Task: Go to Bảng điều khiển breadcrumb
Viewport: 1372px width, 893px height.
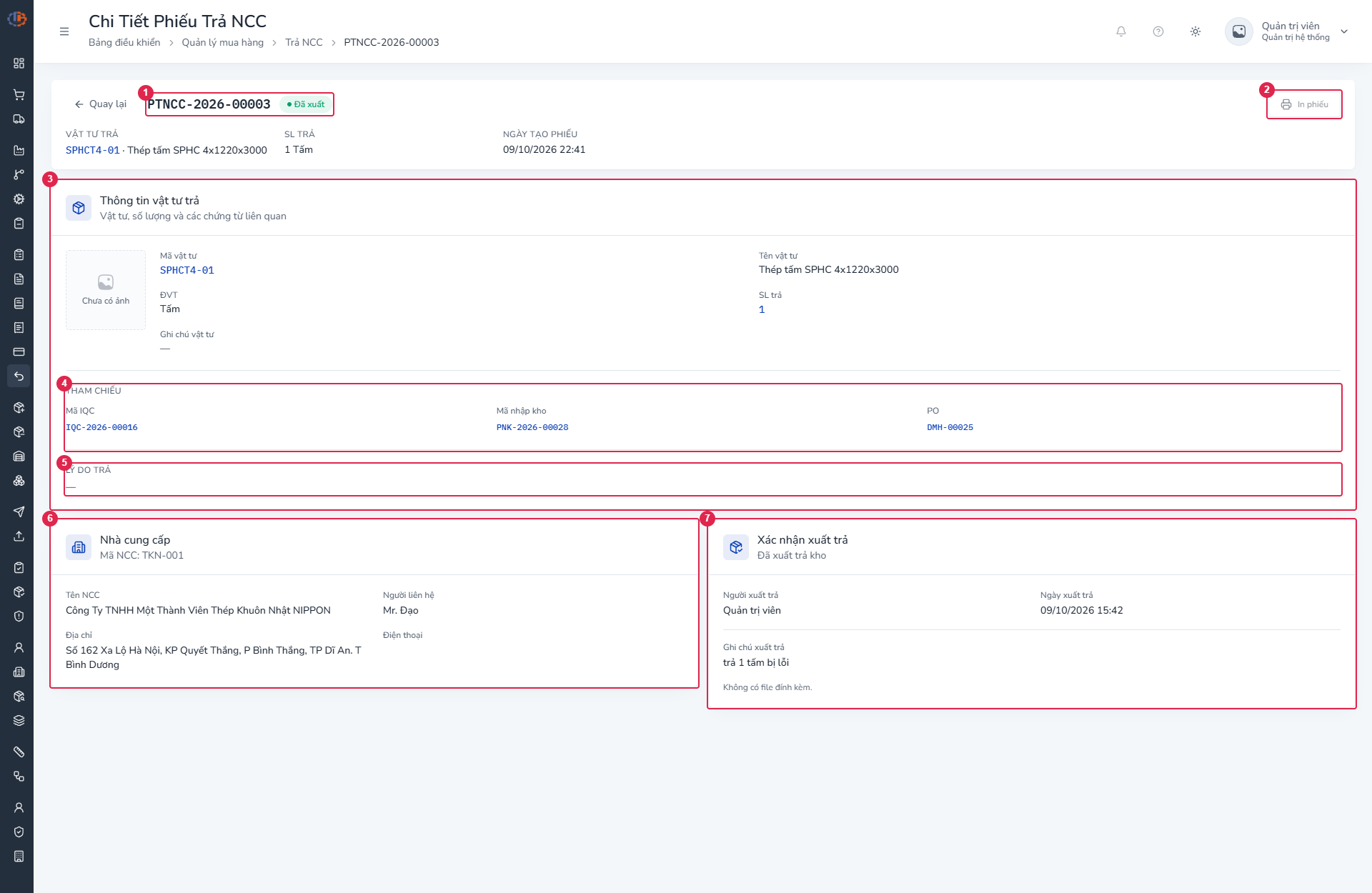Action: [x=124, y=43]
